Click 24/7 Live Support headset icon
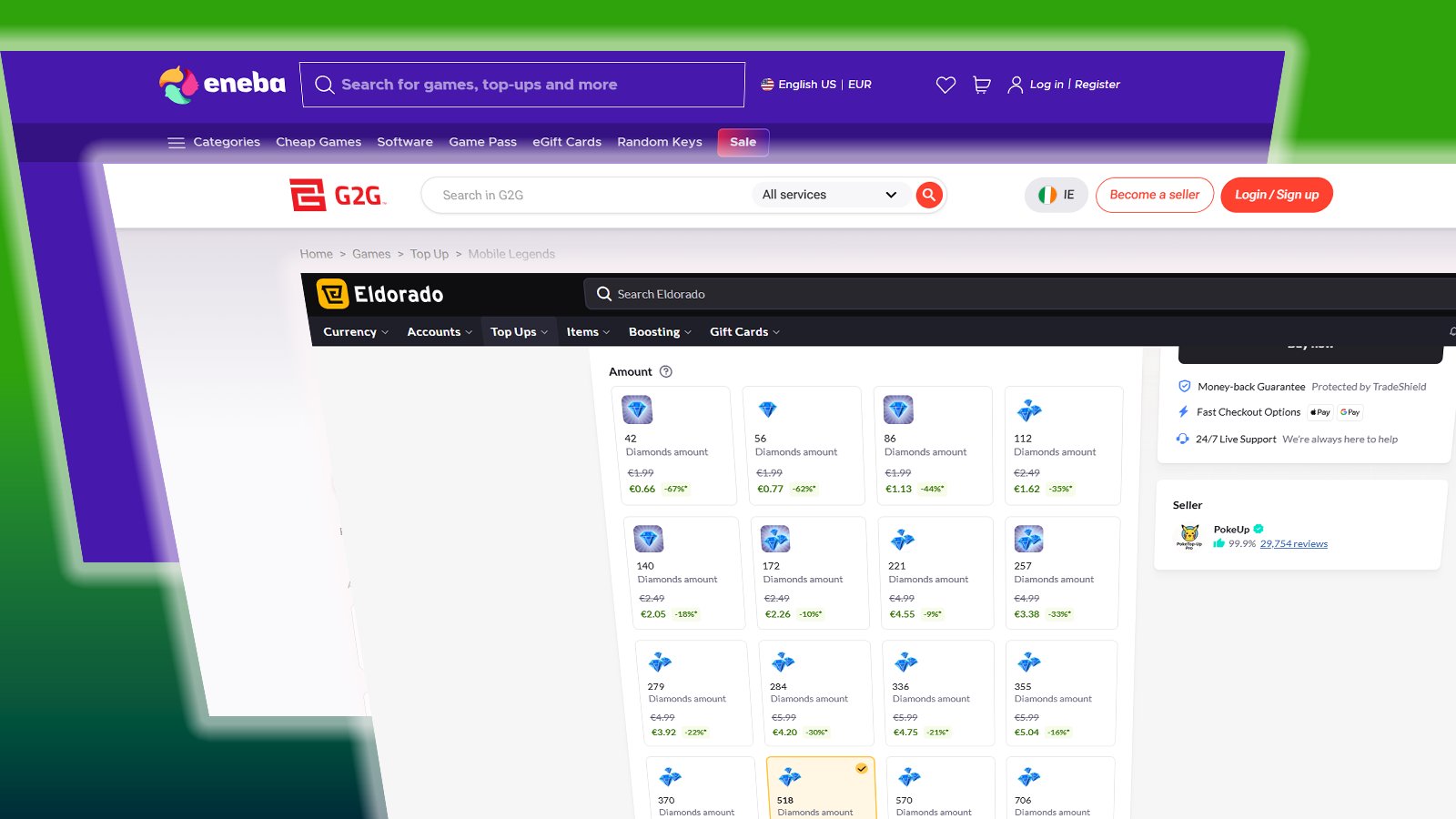1456x819 pixels. point(1183,439)
